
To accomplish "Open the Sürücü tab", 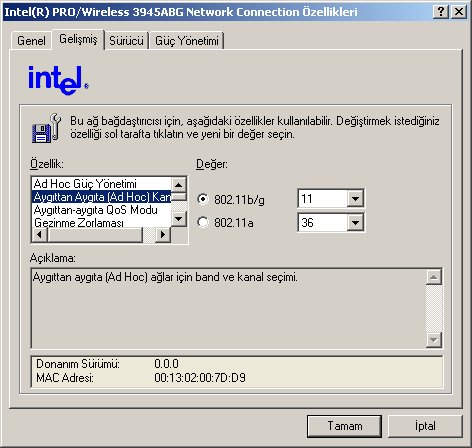I will tap(126, 41).
